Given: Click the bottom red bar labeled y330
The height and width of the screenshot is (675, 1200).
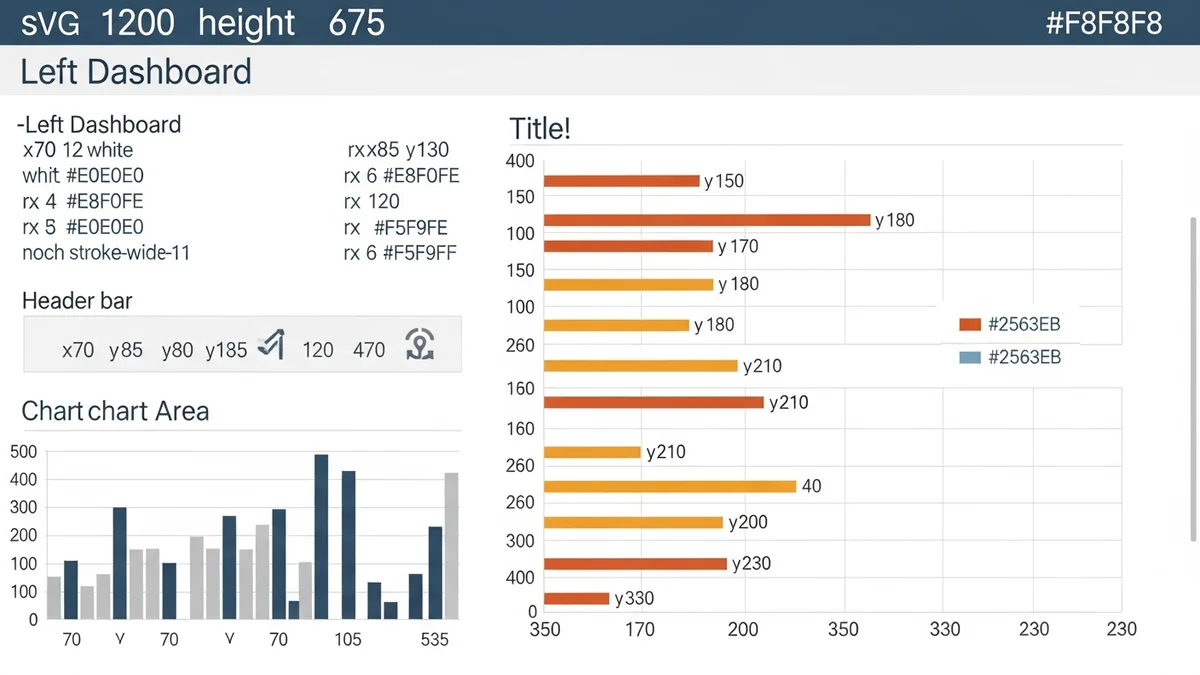Looking at the screenshot, I should pyautogui.click(x=577, y=599).
